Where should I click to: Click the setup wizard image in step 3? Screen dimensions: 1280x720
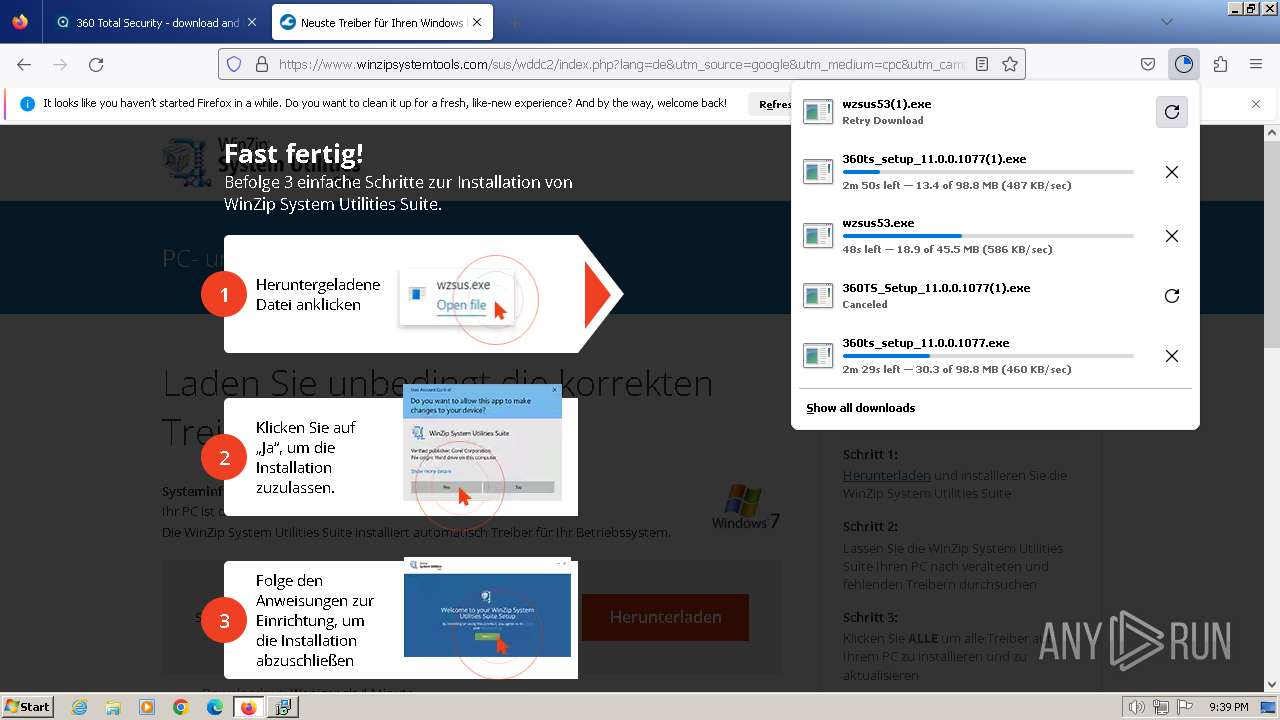[x=487, y=608]
